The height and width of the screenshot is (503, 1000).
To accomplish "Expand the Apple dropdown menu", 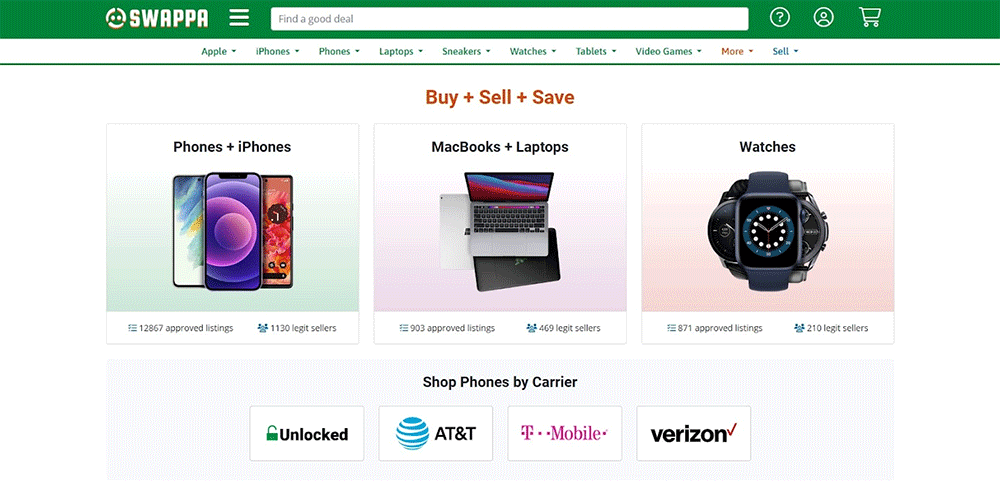I will [219, 52].
